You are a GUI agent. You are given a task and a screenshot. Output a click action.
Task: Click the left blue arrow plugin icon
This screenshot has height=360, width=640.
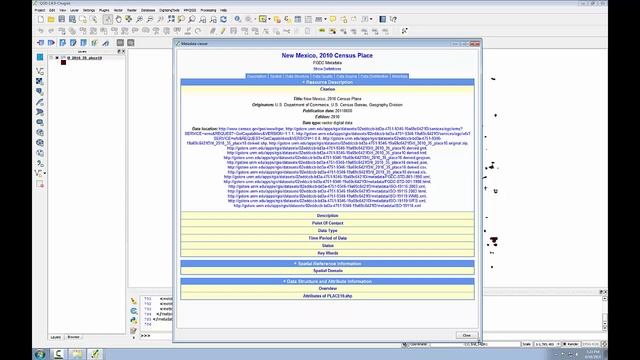pyautogui.click(x=40, y=42)
